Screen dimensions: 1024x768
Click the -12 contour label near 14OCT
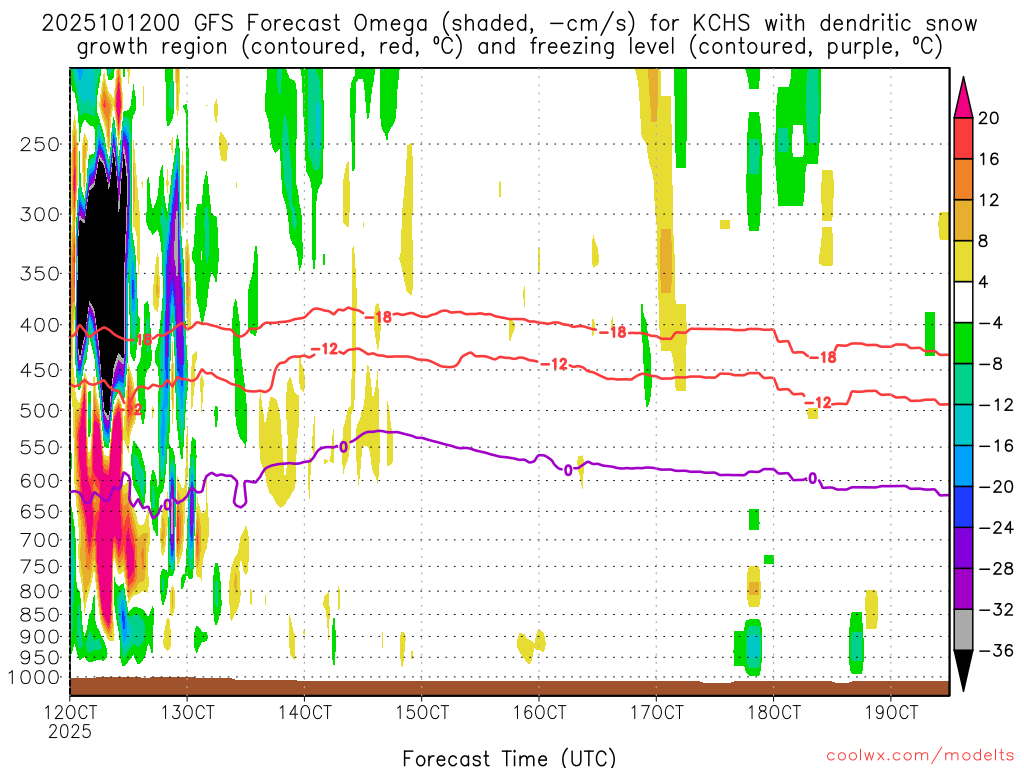click(x=325, y=349)
